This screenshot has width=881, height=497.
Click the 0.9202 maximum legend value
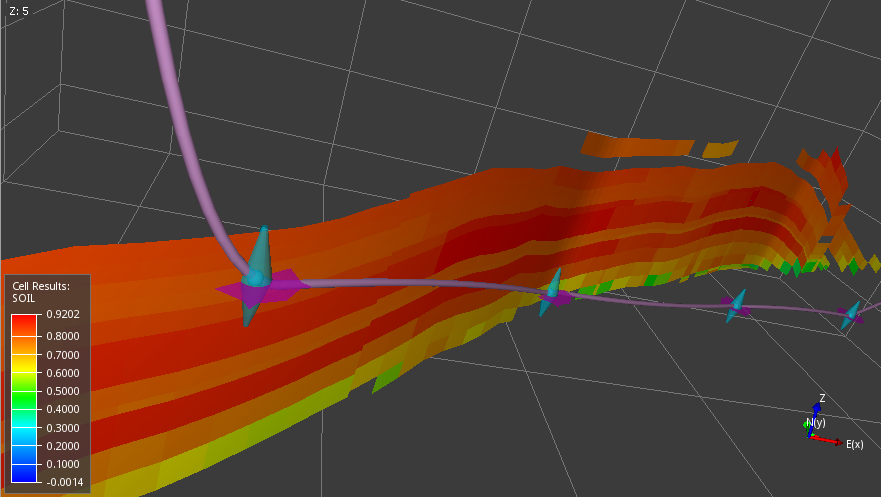point(63,314)
